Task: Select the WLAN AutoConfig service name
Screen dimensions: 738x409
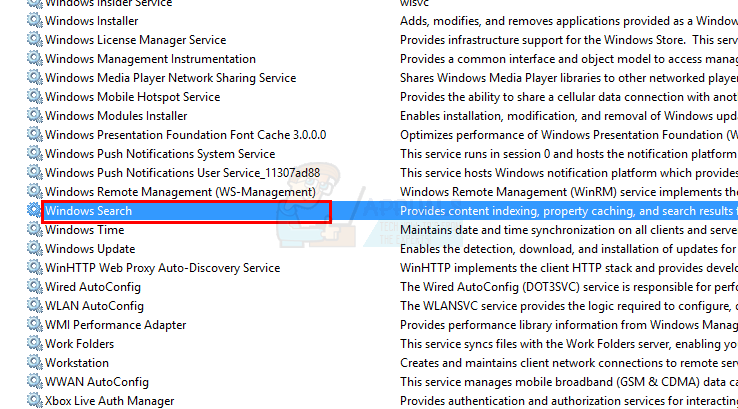Action: click(95, 306)
